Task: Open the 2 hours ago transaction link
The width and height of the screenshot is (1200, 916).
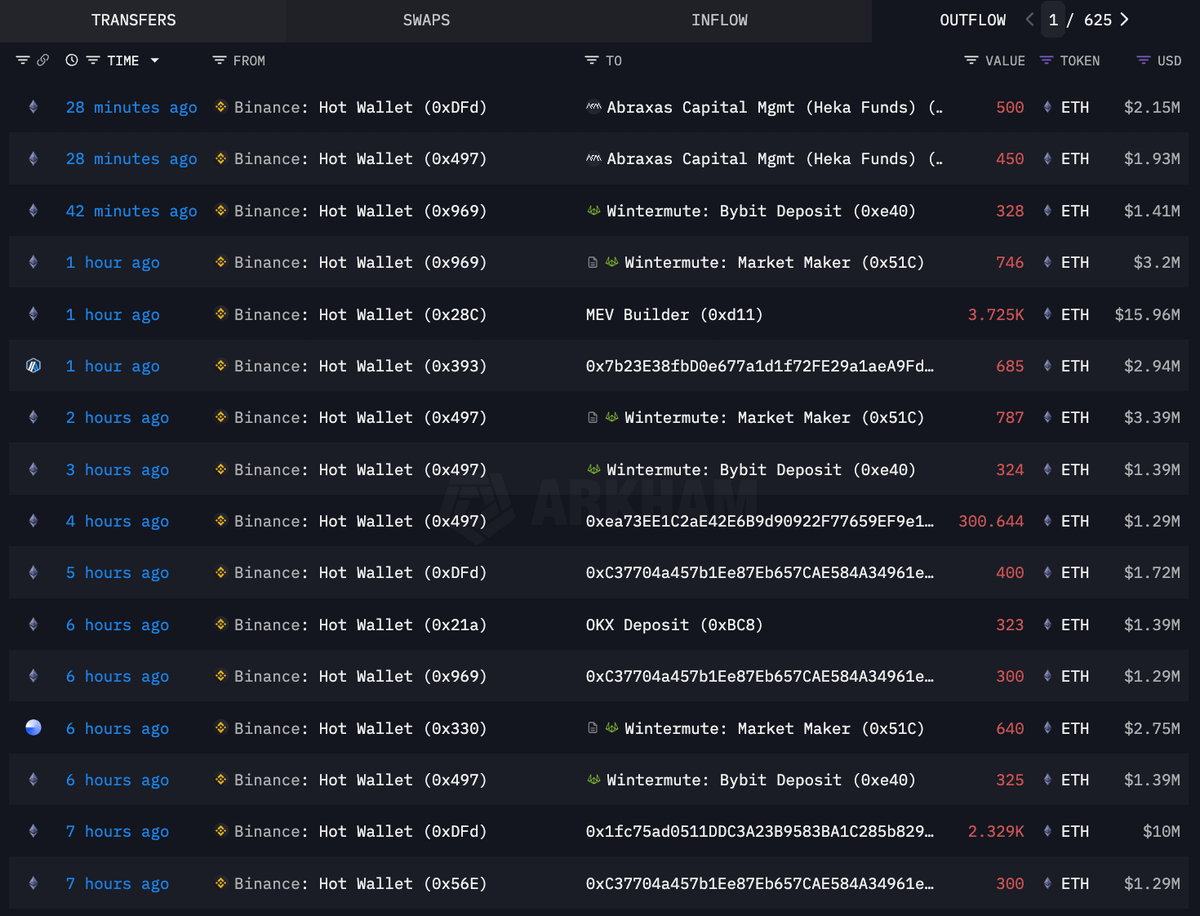Action: (117, 418)
